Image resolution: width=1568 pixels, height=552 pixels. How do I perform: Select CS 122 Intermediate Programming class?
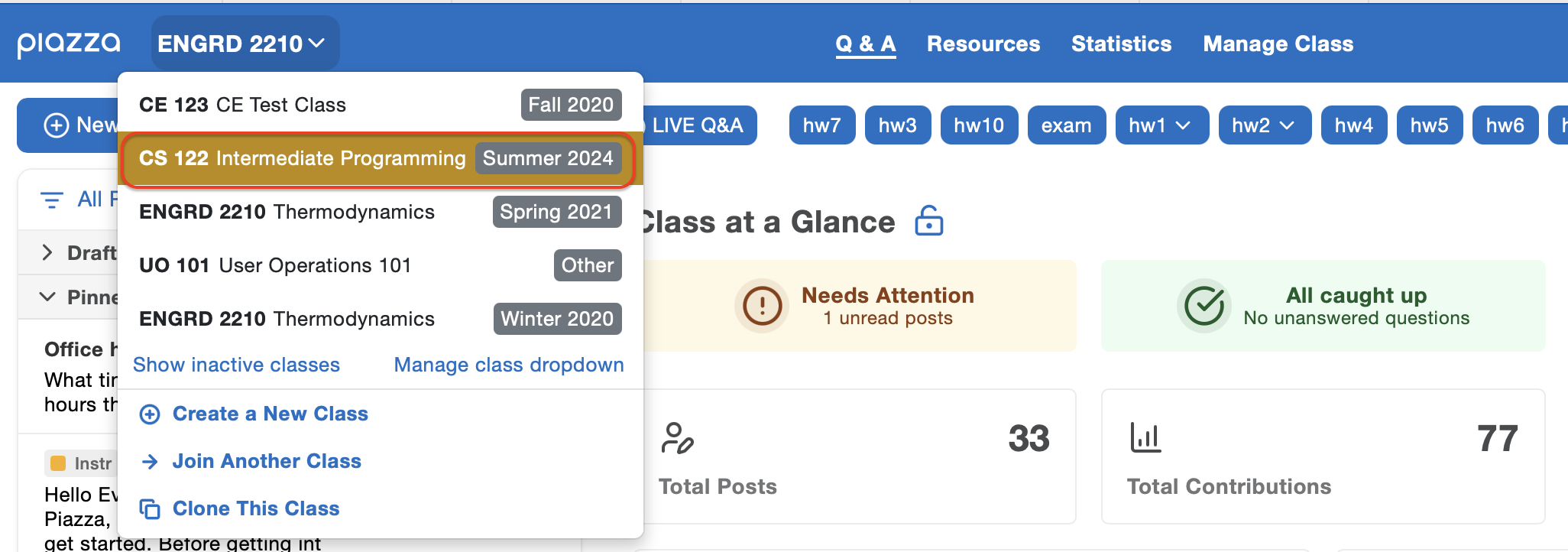point(380,158)
